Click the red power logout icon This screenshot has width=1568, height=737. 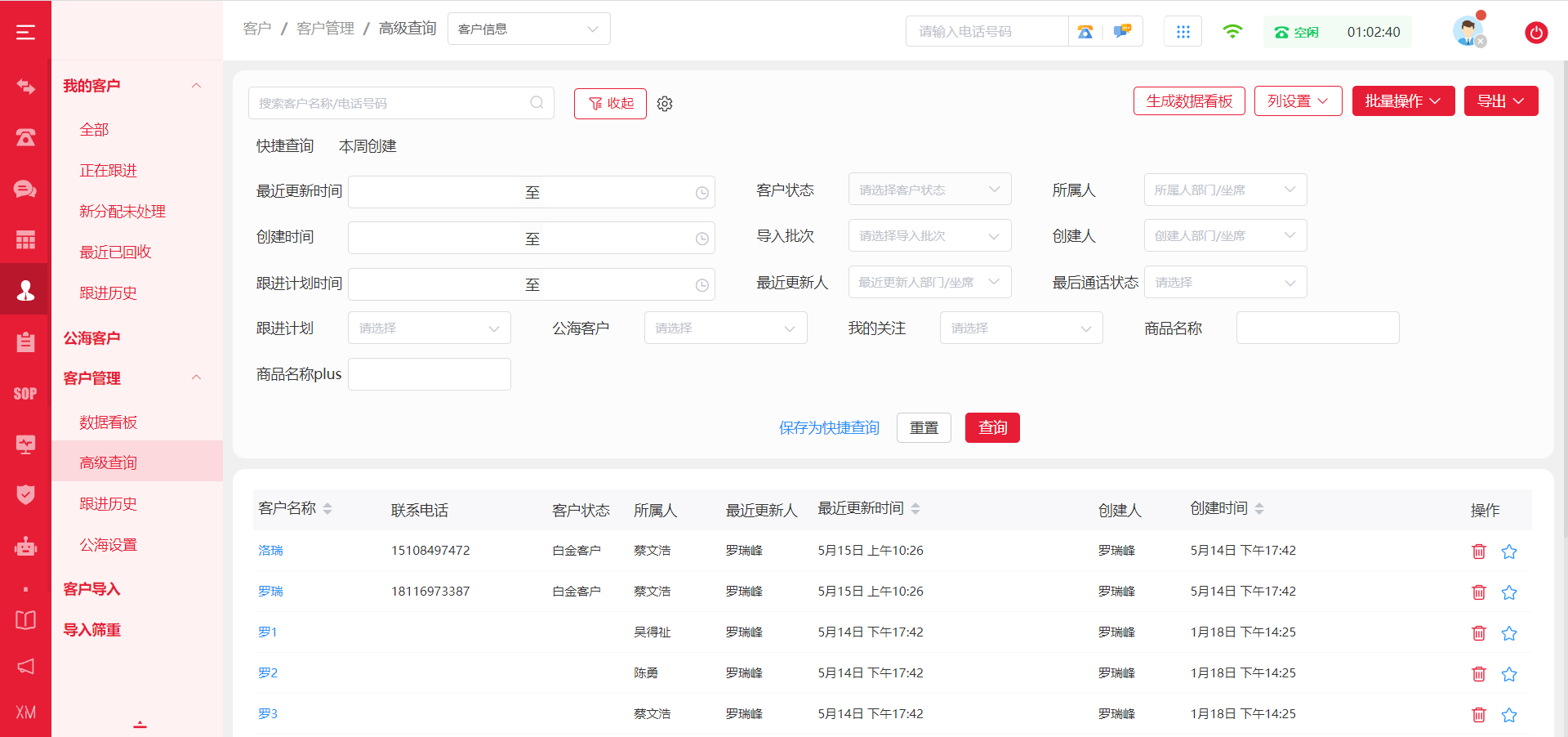click(x=1535, y=33)
